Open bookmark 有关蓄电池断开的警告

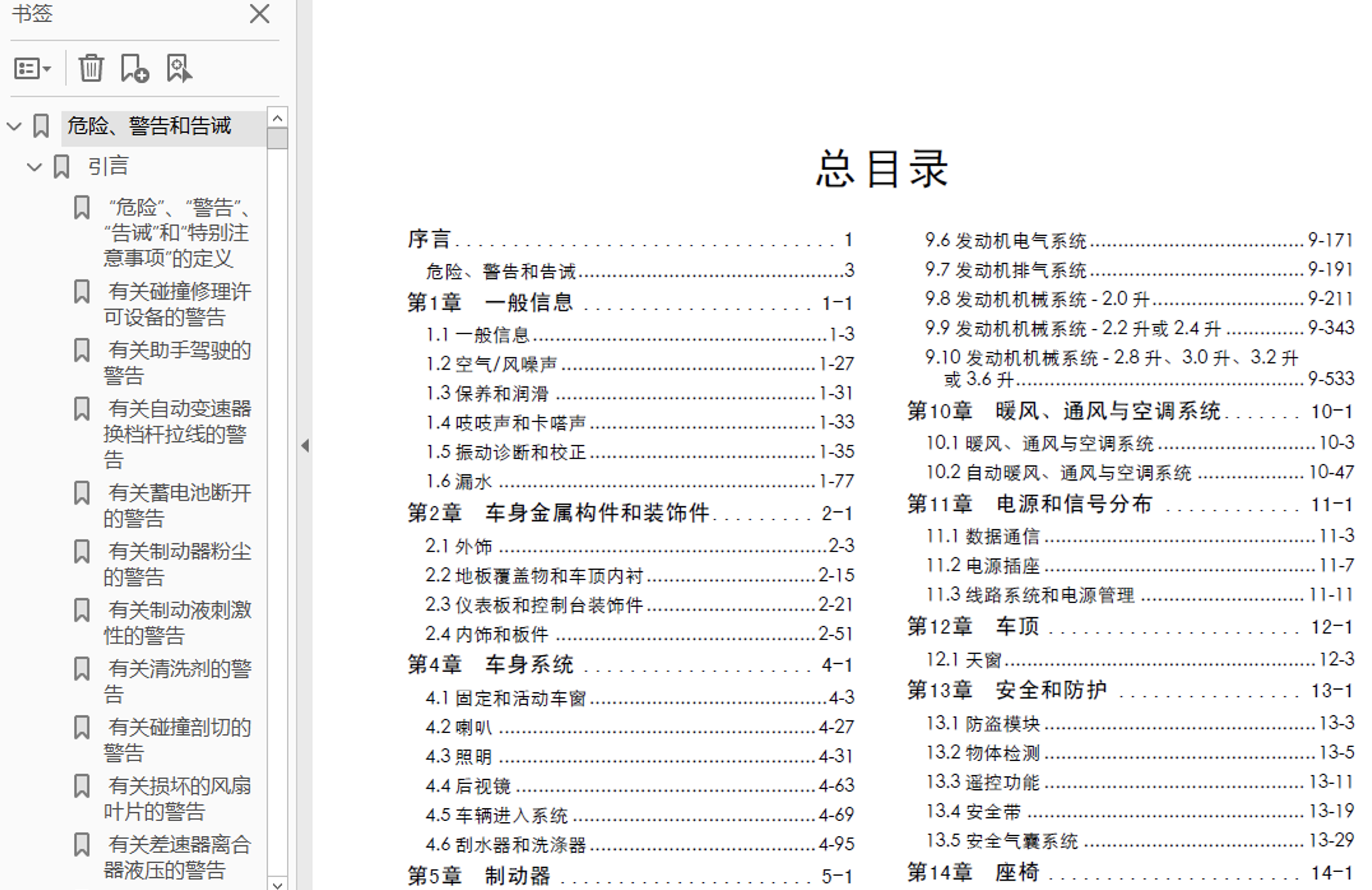[178, 506]
